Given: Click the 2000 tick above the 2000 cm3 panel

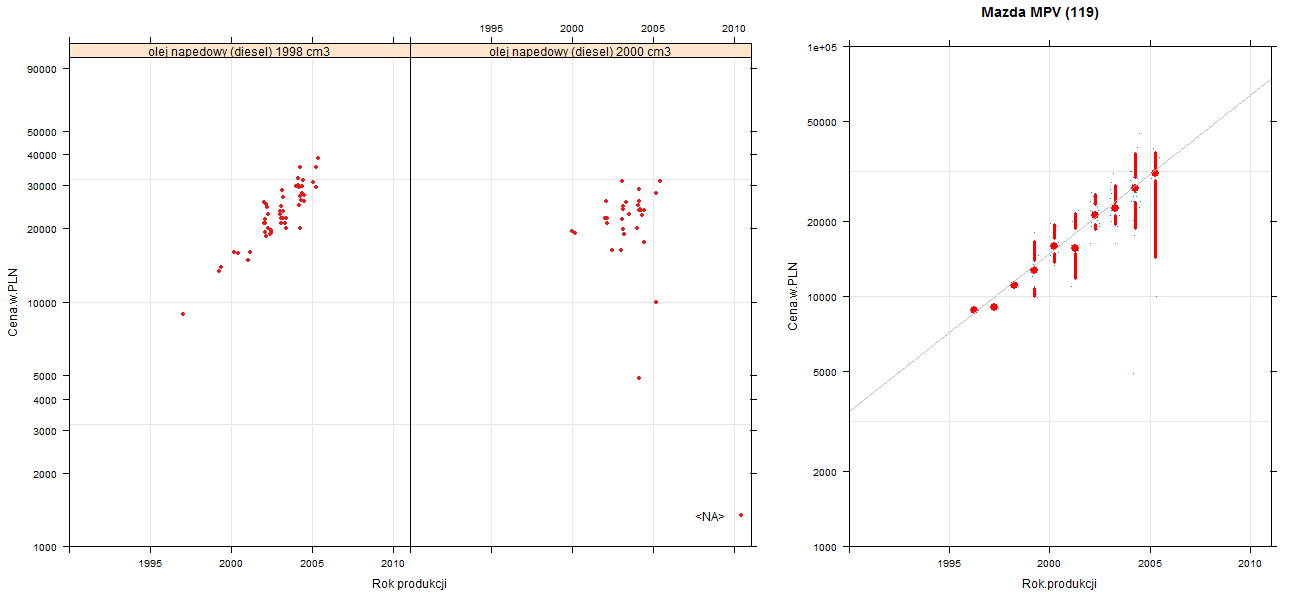Looking at the screenshot, I should pos(572,28).
